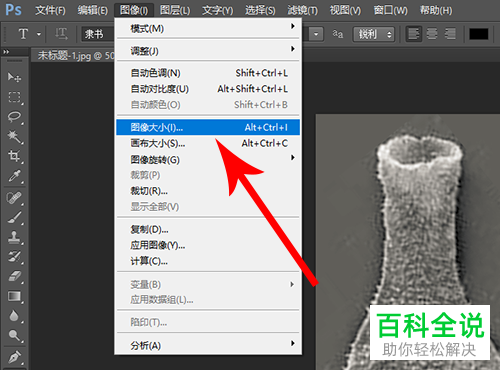Select the Spot Healing Brush tool
The image size is (500, 370).
tap(14, 198)
